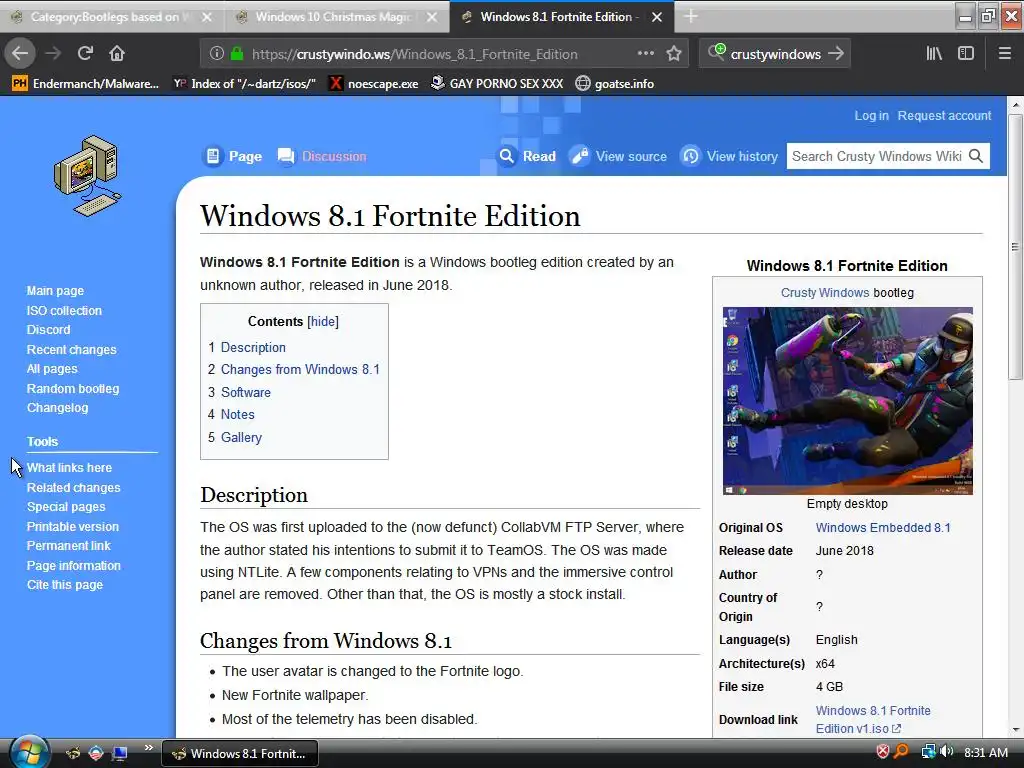The height and width of the screenshot is (768, 1024).
Task: Open the Empty desktop screenshot thumbnail
Action: (848, 400)
